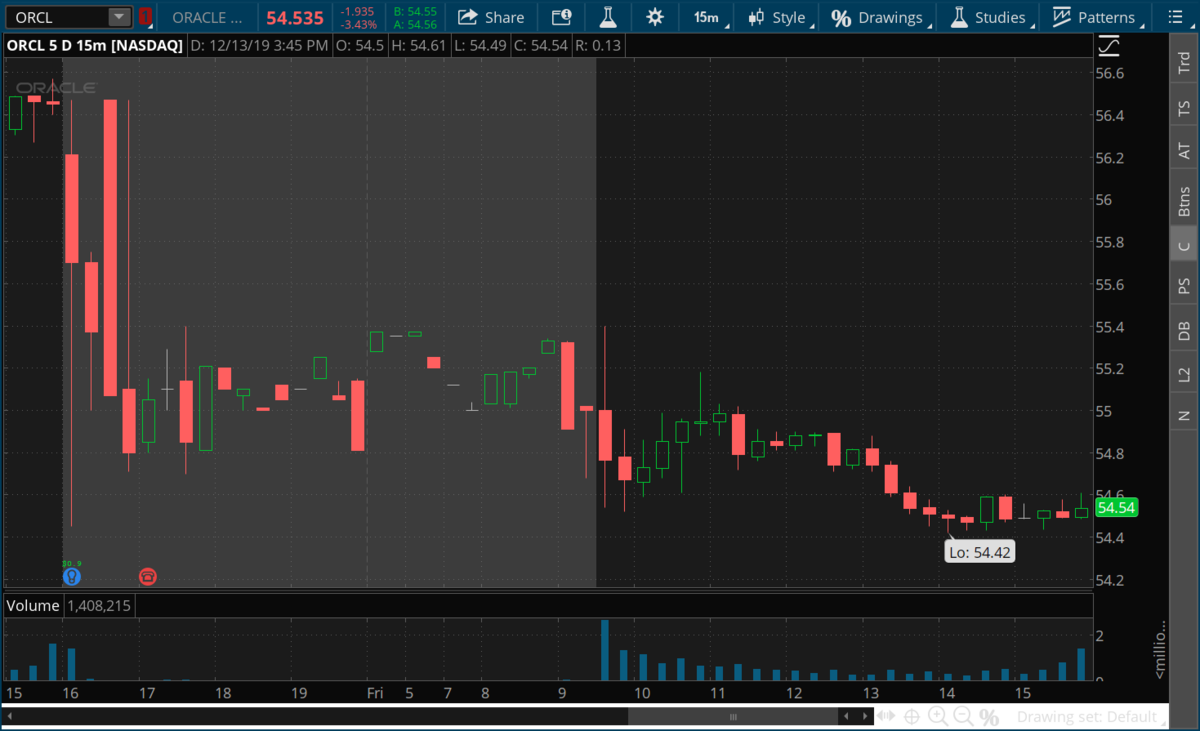Click the red symbol link indicator

pos(146,17)
